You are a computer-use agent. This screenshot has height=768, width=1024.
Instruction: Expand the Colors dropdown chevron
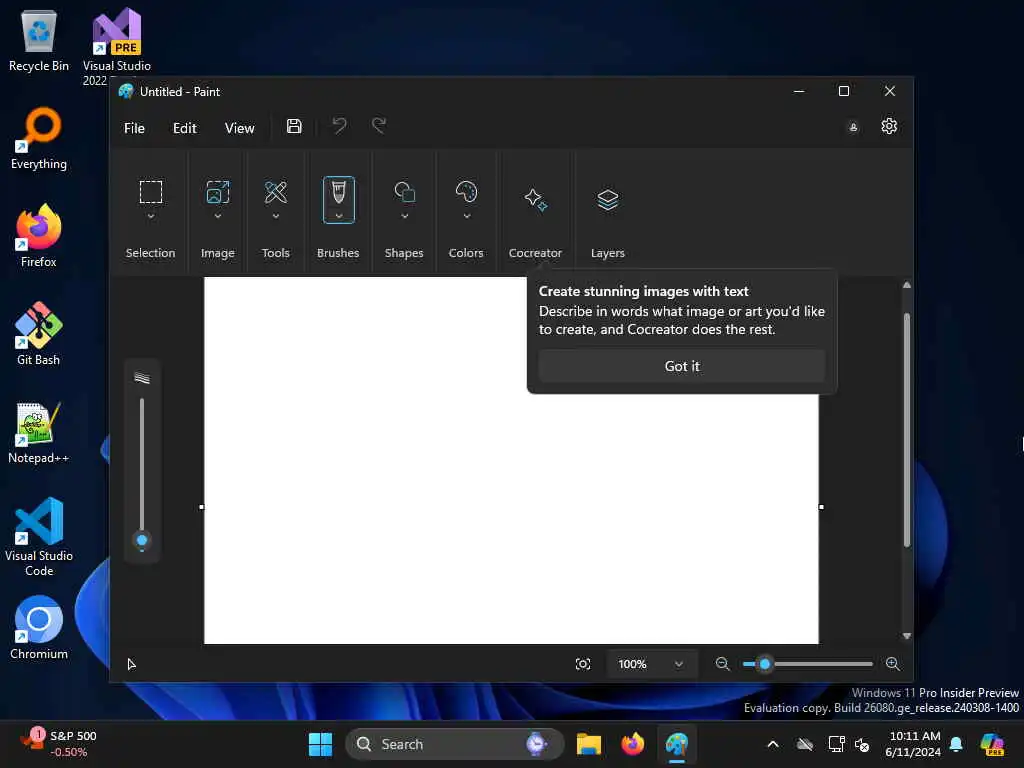(466, 216)
